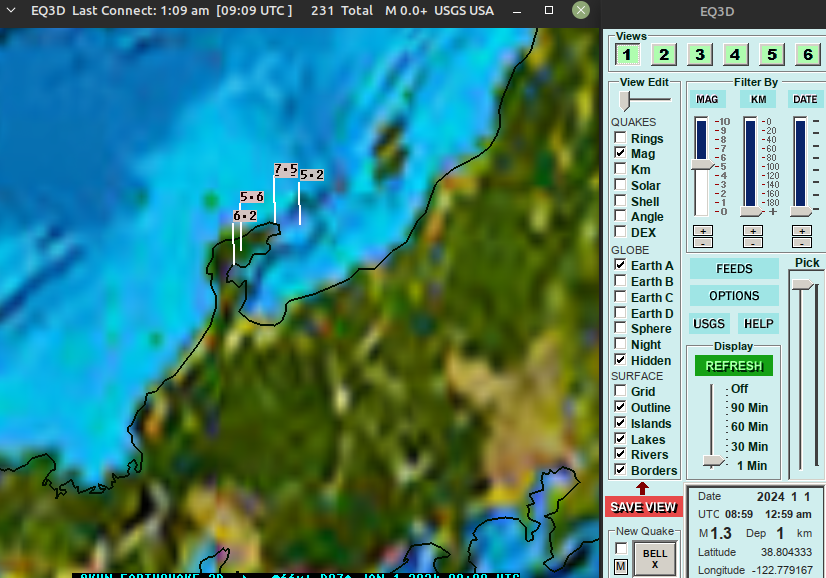Switch to saved view 3
Screen dimensions: 826x578
pos(700,54)
